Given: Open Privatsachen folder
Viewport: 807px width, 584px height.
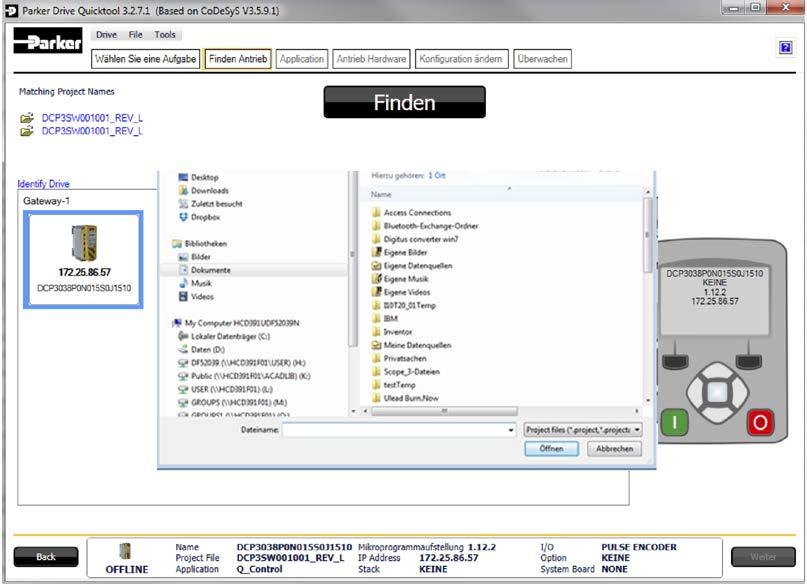Looking at the screenshot, I should [399, 359].
